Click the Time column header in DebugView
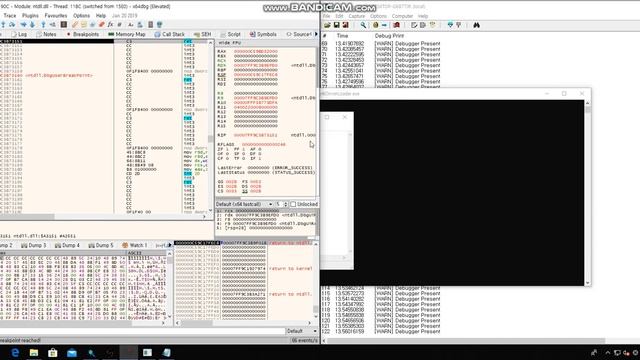 point(342,36)
